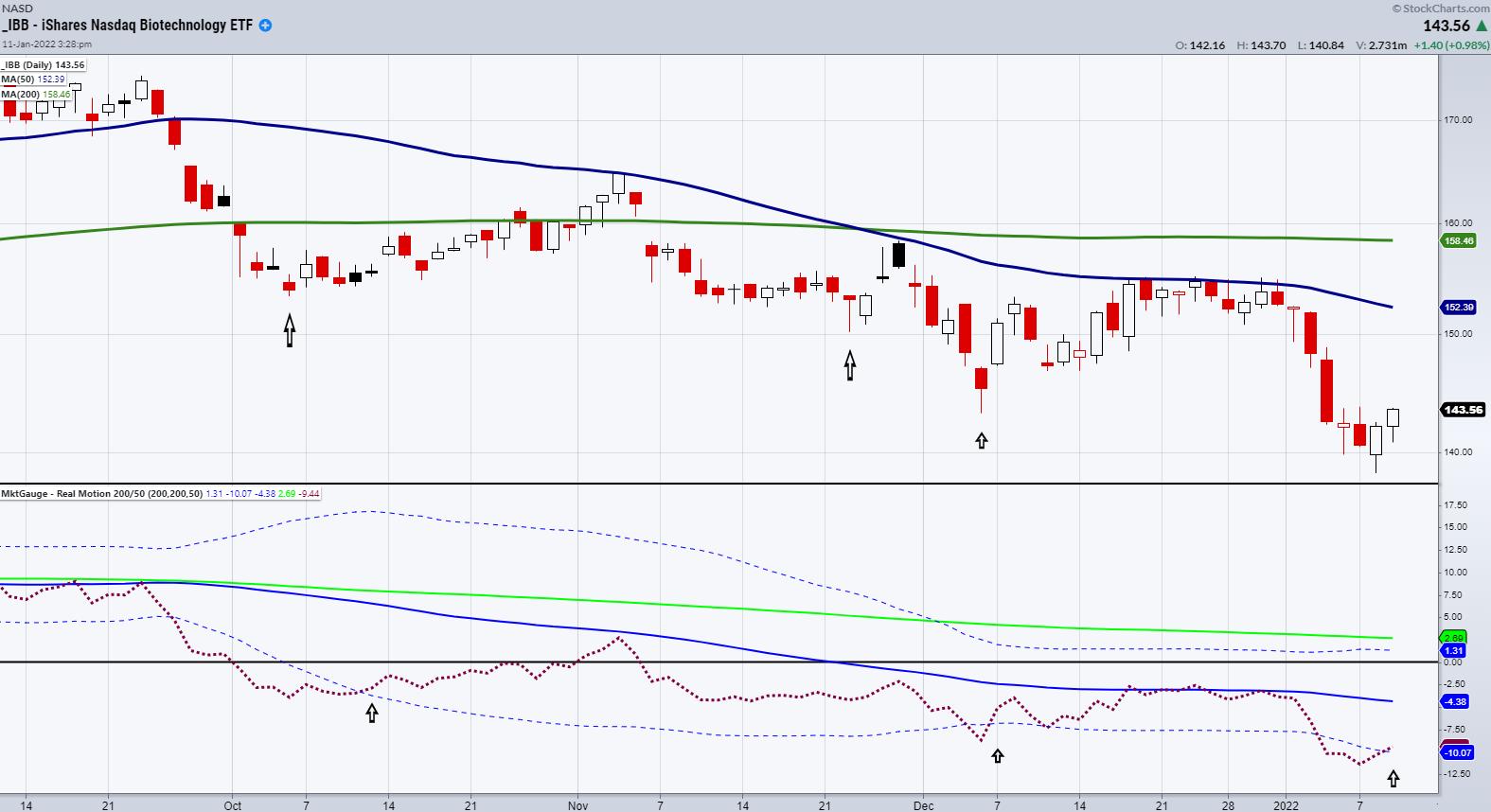1491x812 pixels.
Task: Click the Nov label on the date axis
Action: coord(578,806)
